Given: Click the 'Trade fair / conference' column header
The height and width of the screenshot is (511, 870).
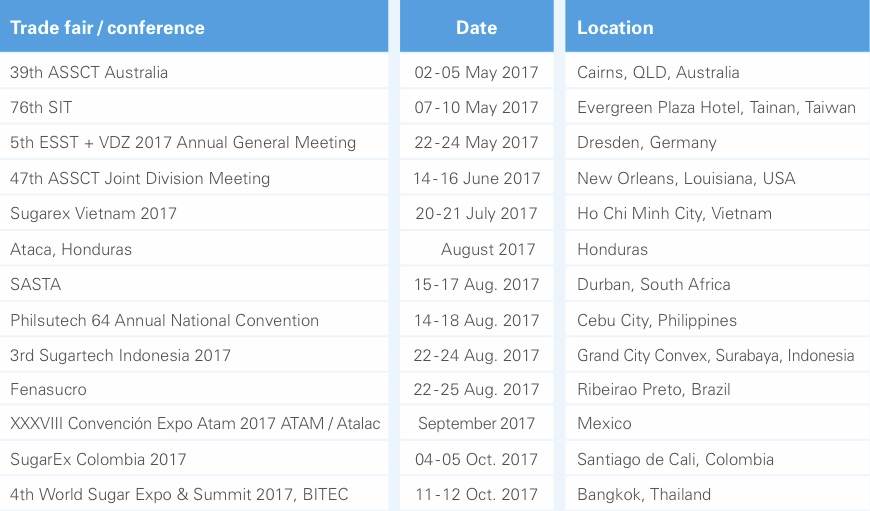Looking at the screenshot, I should [x=107, y=28].
